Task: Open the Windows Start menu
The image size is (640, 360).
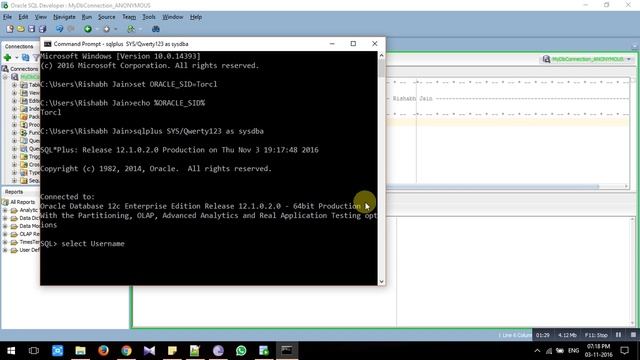Action: pos(11,351)
